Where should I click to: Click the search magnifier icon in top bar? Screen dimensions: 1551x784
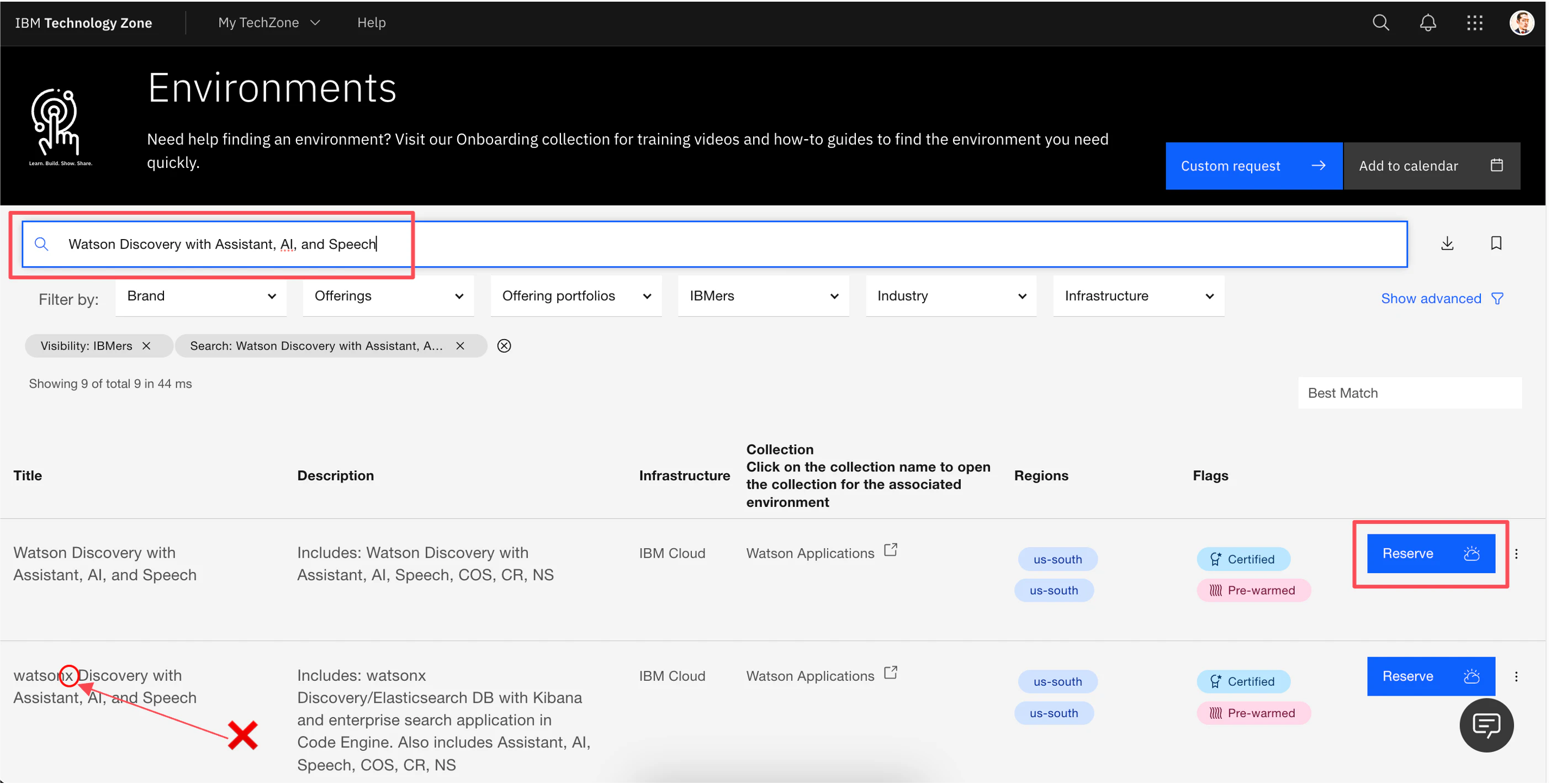point(1380,23)
